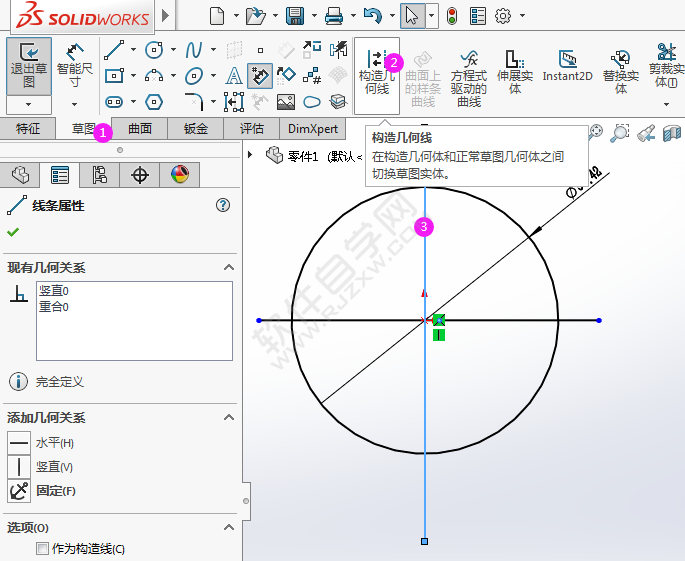Expand the 零件1 tree node arrow
The width and height of the screenshot is (685, 561).
[251, 154]
